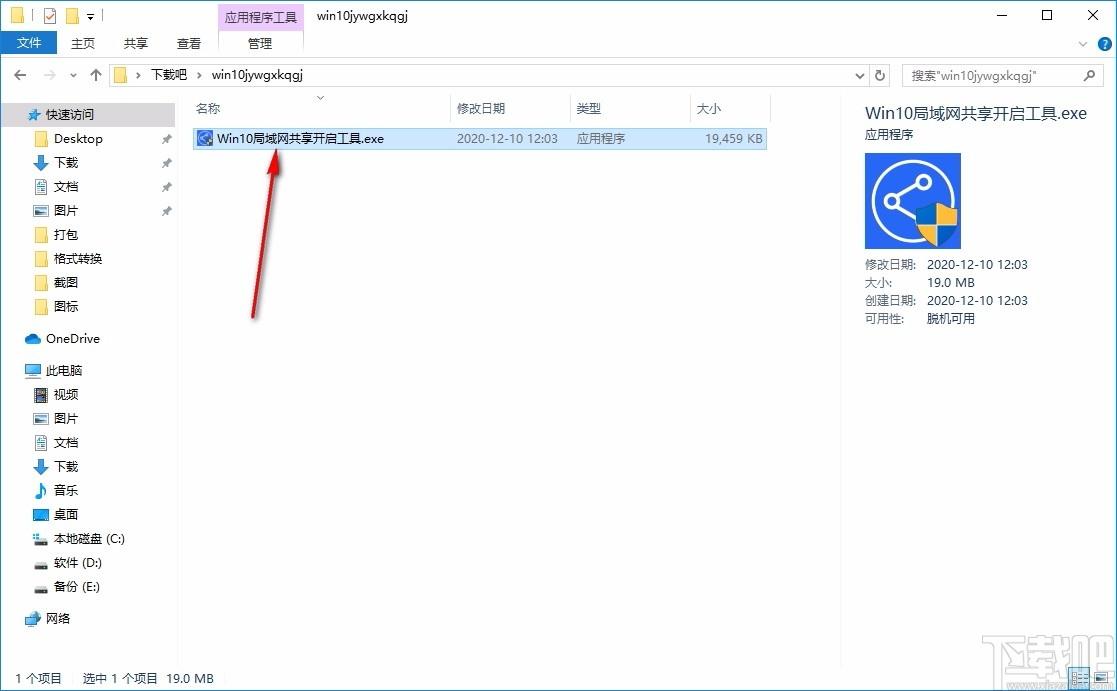Click the pin icon next to Desktop
Screen dimensions: 1117x691
click(166, 139)
